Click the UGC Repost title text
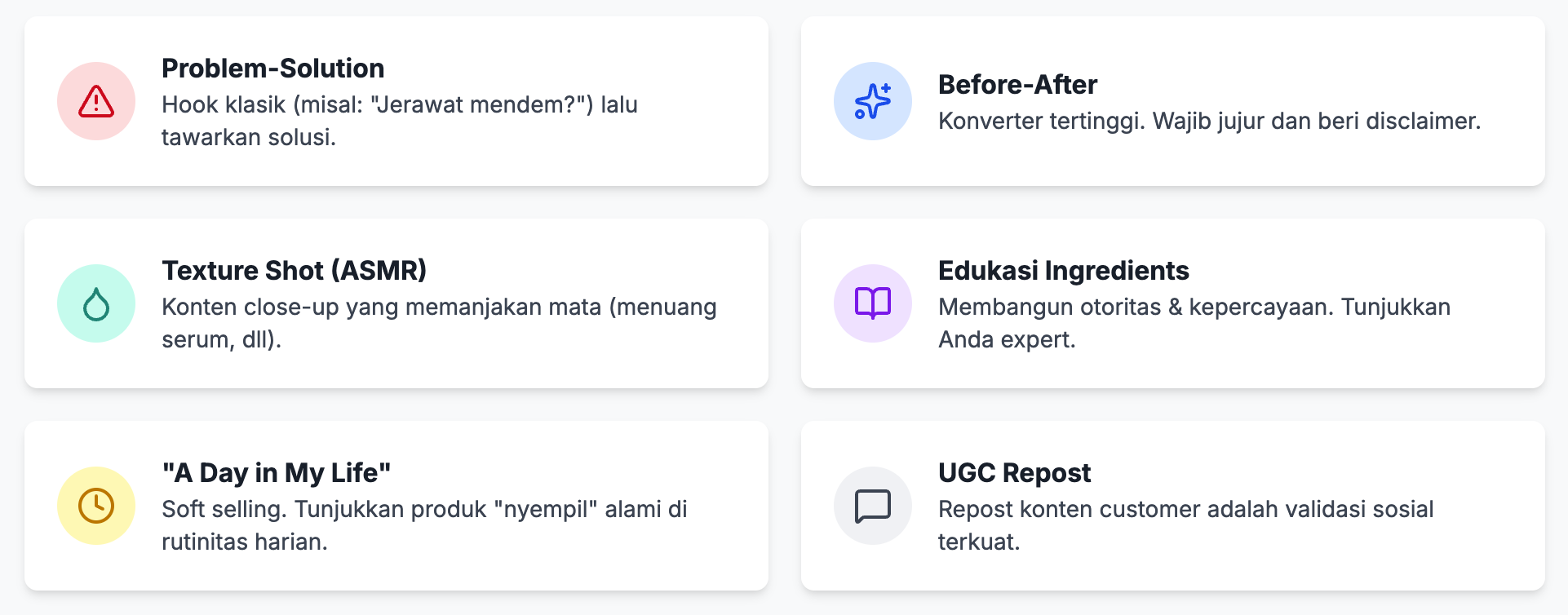 pyautogui.click(x=1015, y=471)
